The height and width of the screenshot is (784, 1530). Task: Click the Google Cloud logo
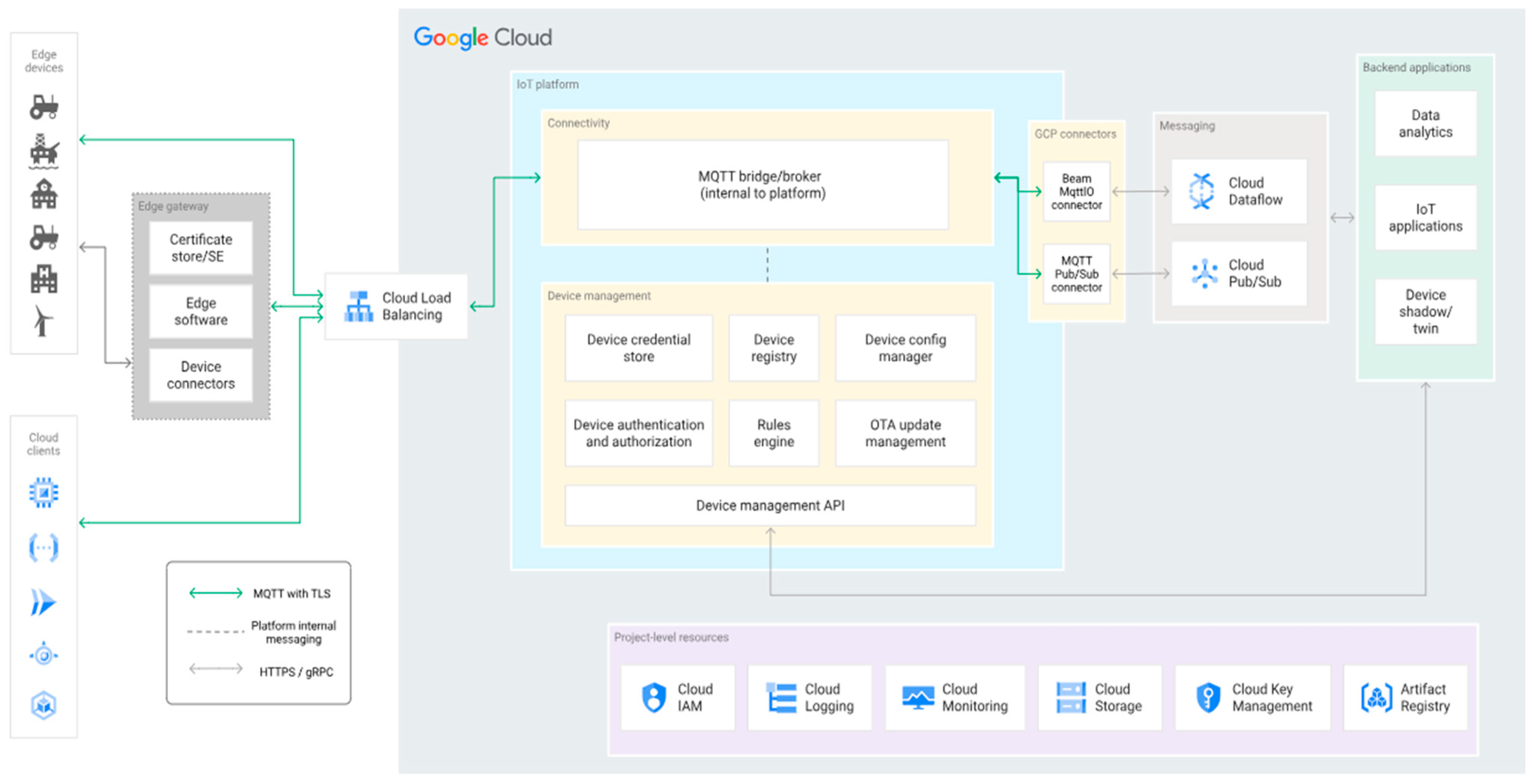click(482, 38)
